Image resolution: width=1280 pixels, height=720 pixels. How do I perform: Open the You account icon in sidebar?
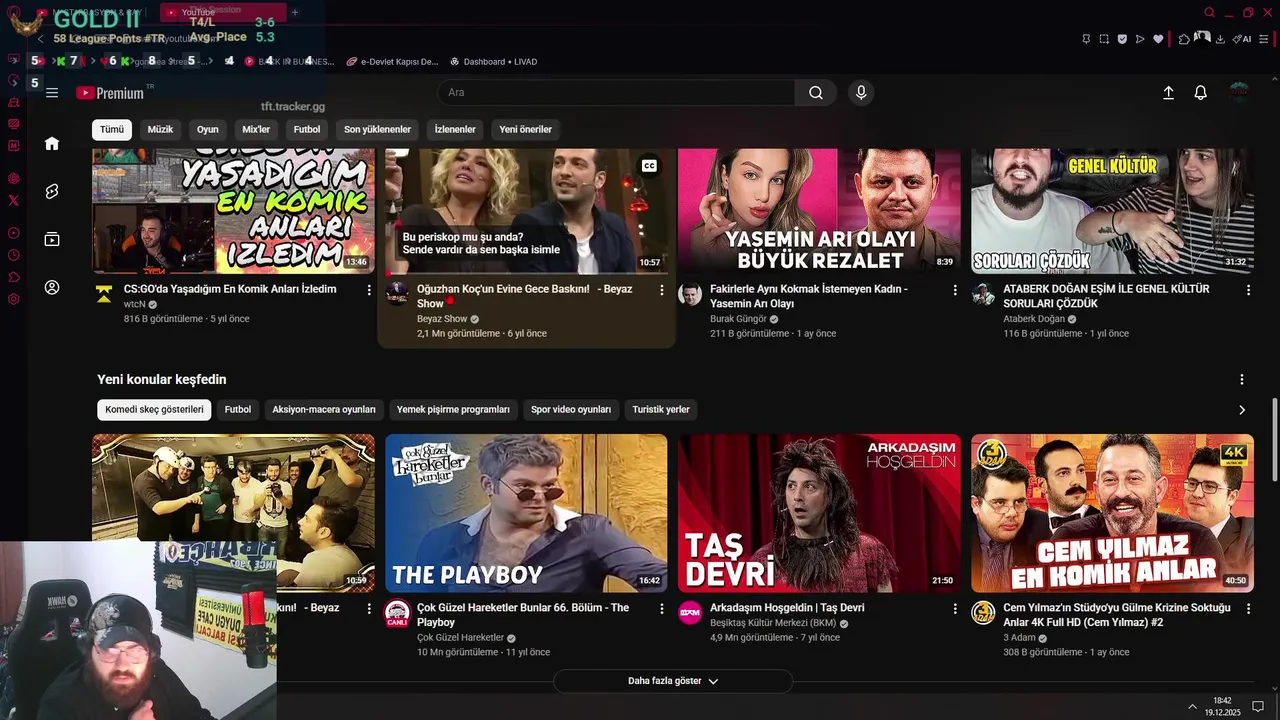52,287
